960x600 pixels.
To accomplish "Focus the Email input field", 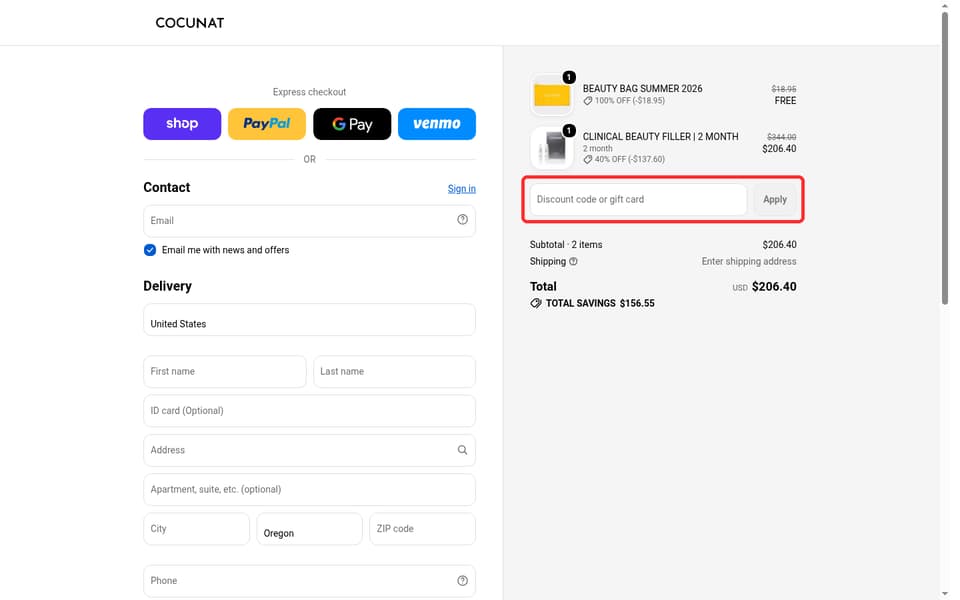I will pos(309,220).
